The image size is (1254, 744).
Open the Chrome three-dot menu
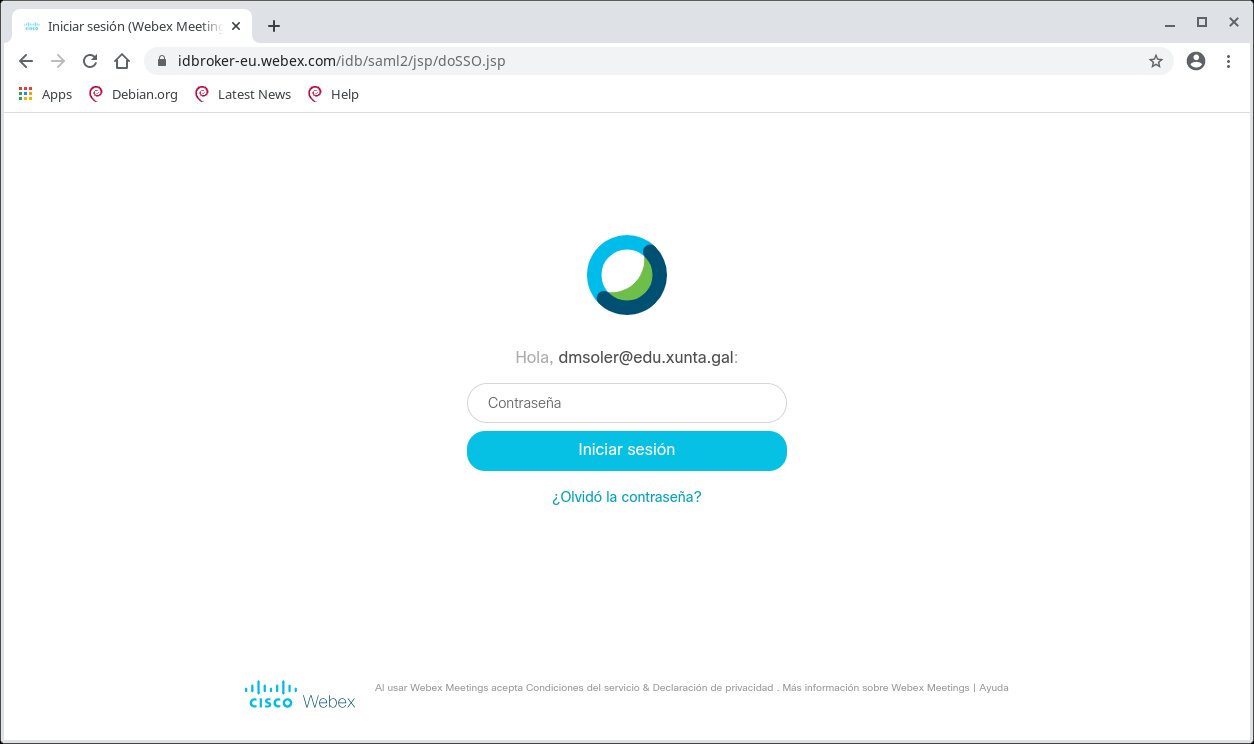coord(1229,61)
